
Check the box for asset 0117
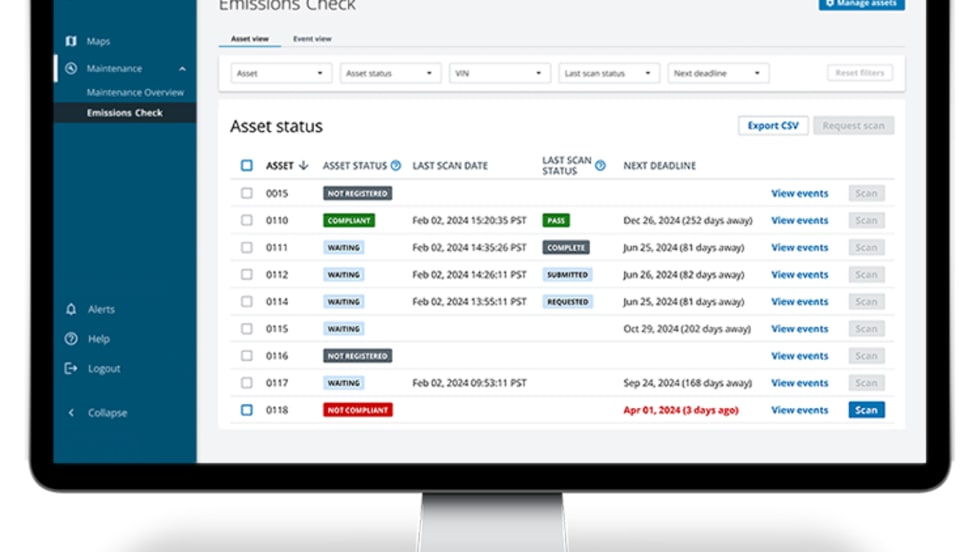click(x=247, y=383)
